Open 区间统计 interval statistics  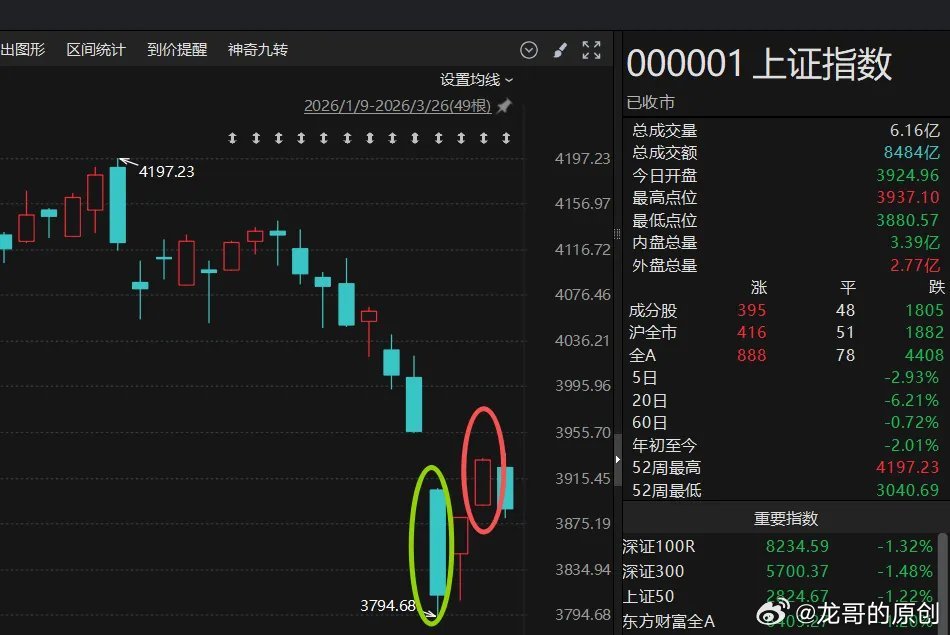click(96, 50)
